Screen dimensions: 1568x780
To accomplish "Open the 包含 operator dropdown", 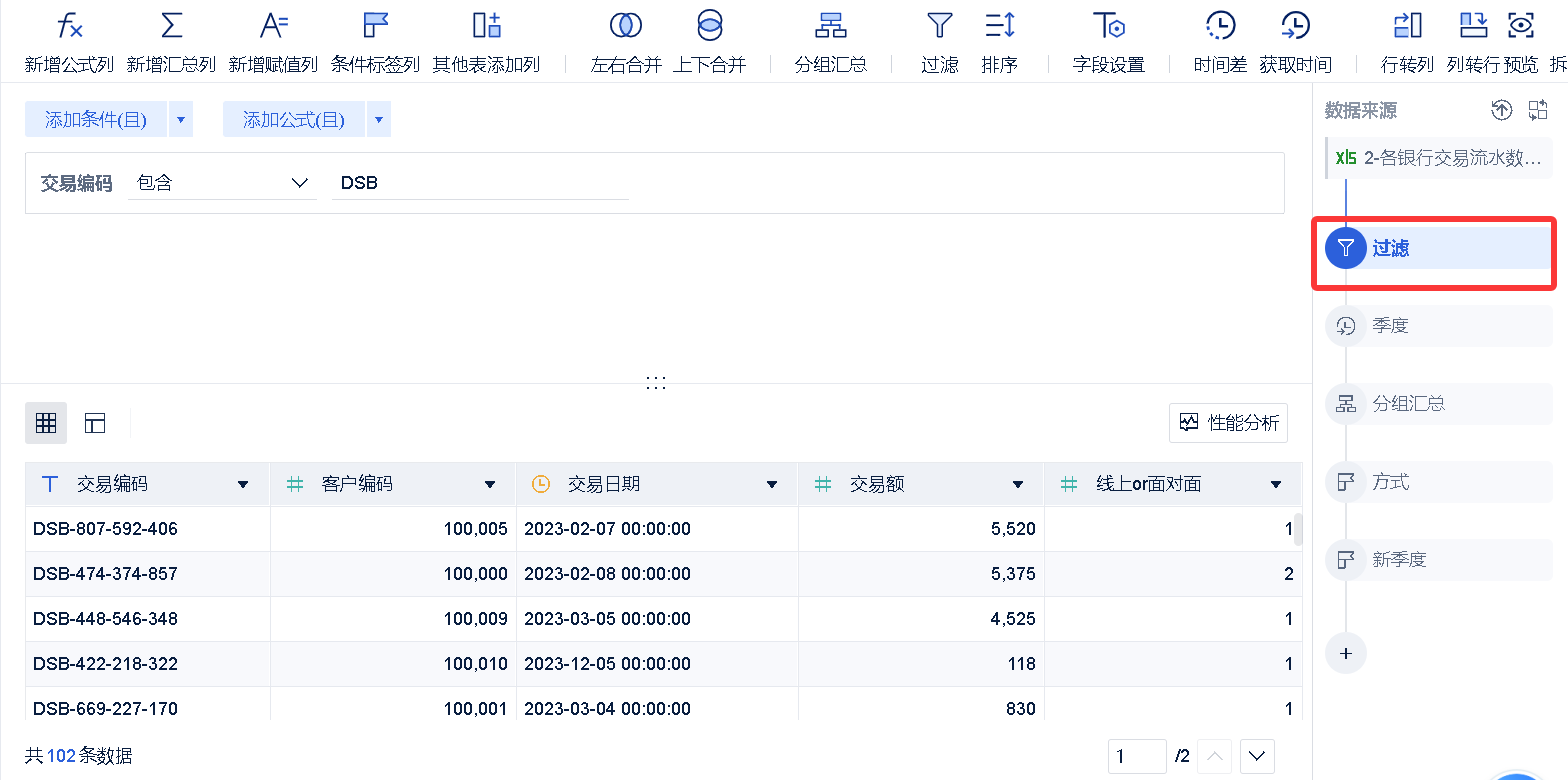I will coord(222,183).
